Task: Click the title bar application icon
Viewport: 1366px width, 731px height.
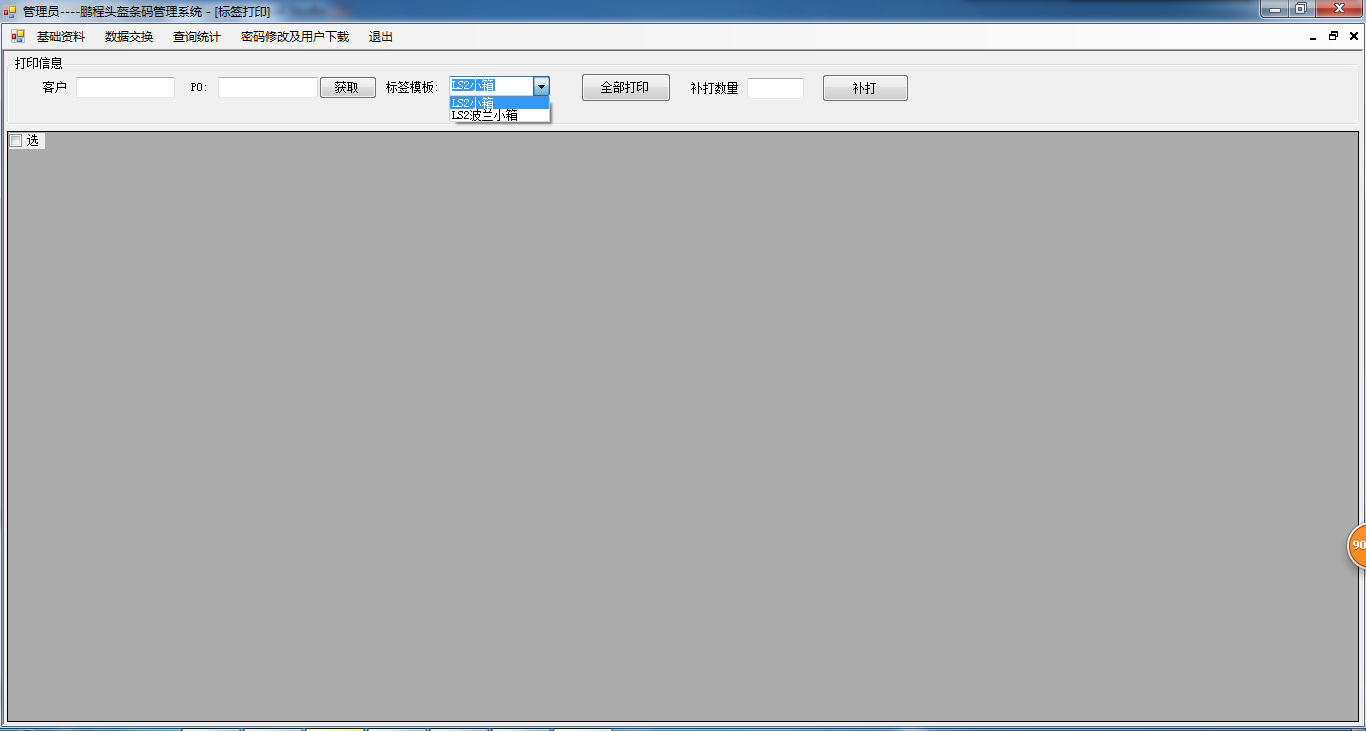Action: point(10,11)
